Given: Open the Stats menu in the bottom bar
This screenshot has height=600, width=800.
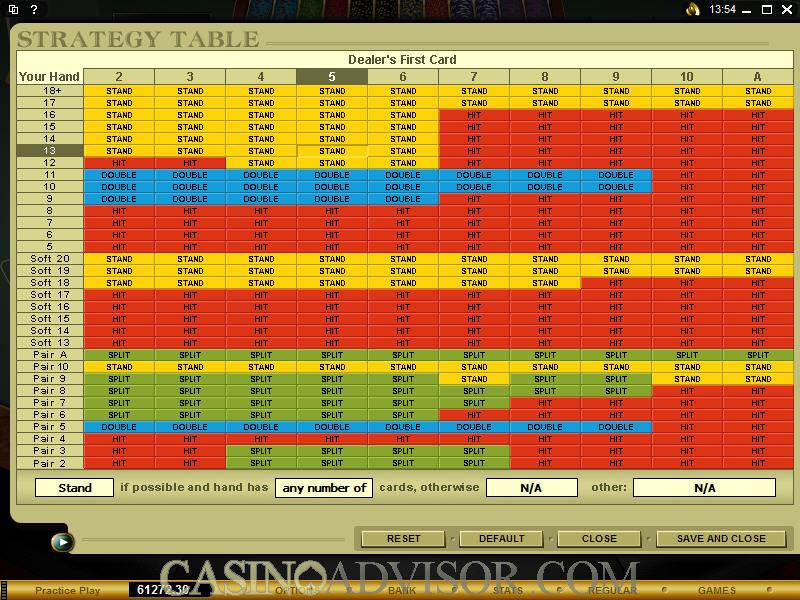Looking at the screenshot, I should [507, 590].
